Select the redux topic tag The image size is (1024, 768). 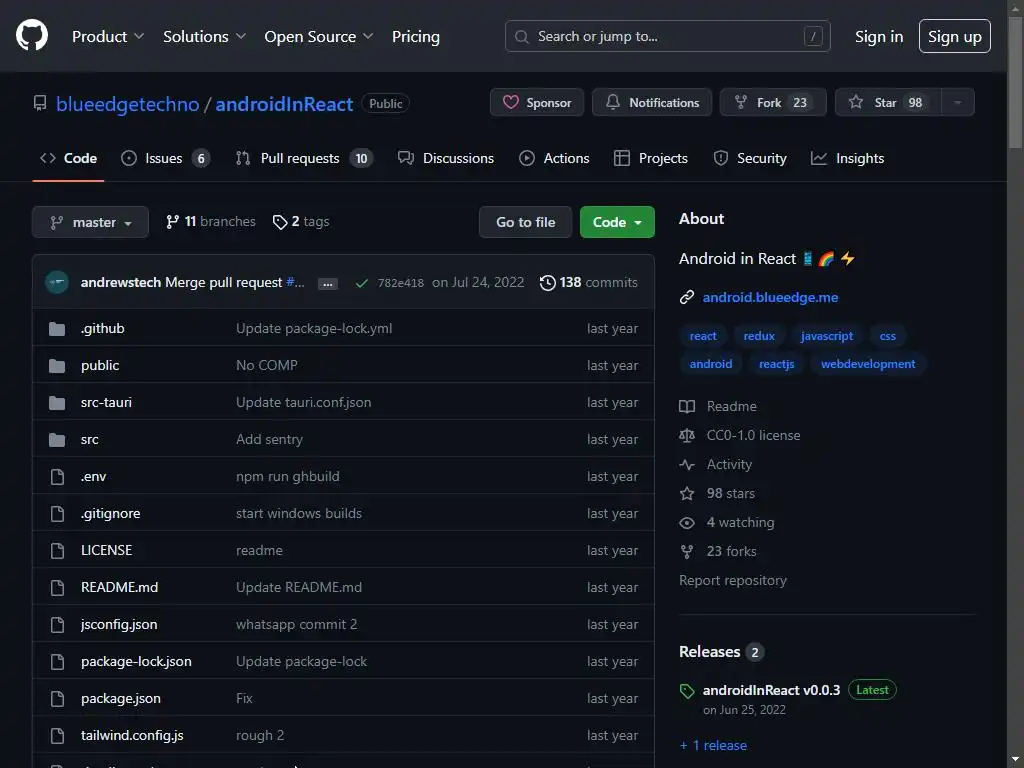point(759,336)
